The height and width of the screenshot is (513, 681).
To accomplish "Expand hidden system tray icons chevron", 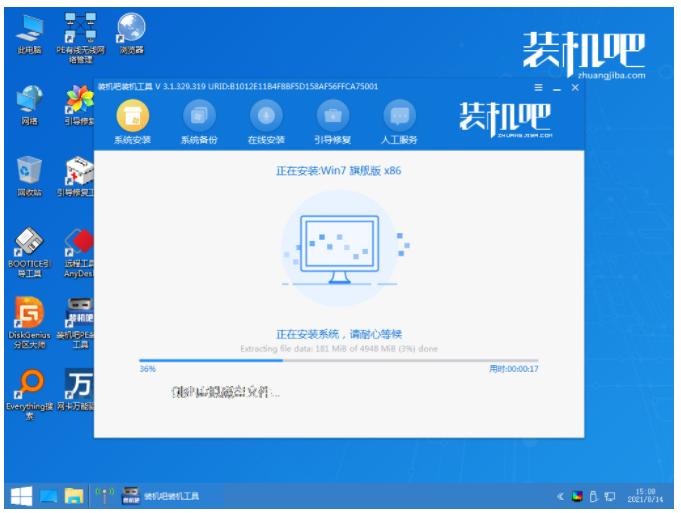I will click(x=560, y=496).
